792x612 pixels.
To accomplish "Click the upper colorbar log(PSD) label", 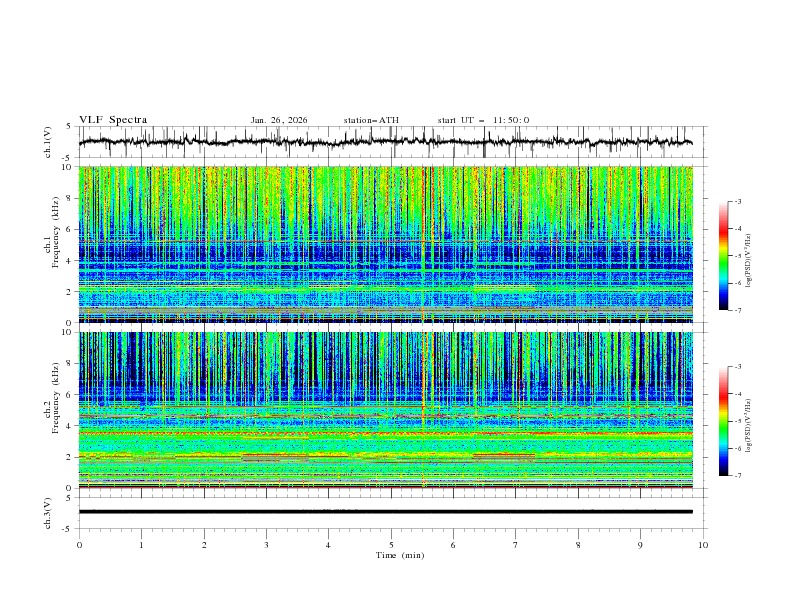I will 748,261.
